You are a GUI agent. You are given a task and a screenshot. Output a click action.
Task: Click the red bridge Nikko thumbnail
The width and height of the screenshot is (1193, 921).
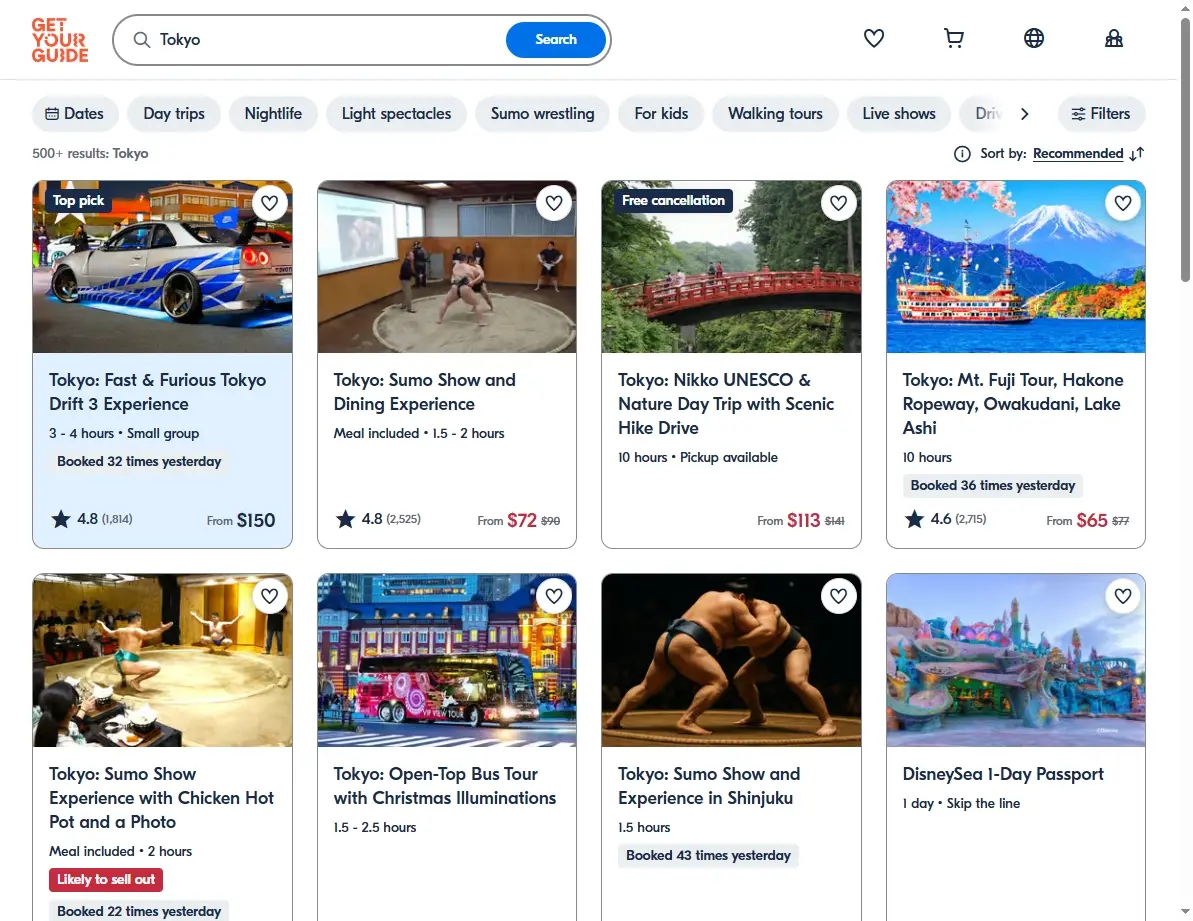coord(731,267)
